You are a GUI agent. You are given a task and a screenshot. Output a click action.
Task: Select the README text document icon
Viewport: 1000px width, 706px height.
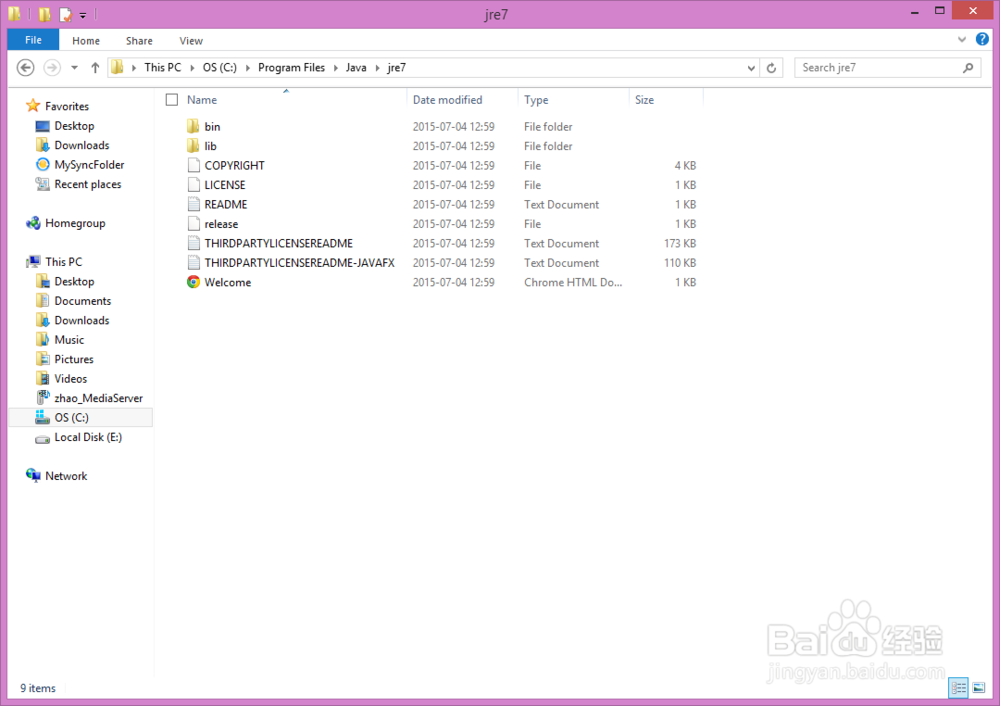[x=193, y=204]
